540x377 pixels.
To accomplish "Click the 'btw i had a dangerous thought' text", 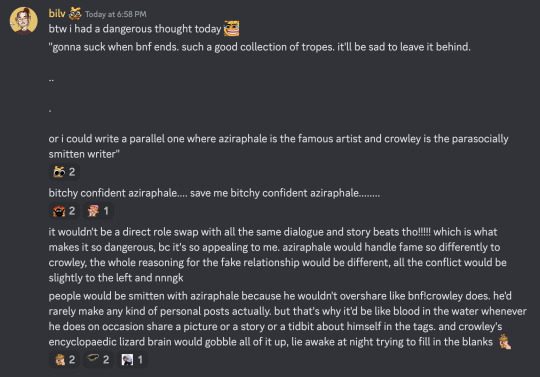I will pos(135,29).
